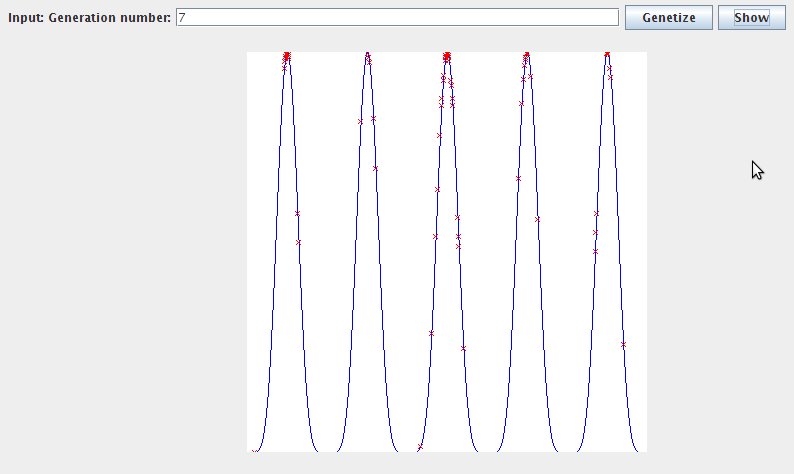This screenshot has width=794, height=474.
Task: Select the red marker cluster atop the third peak
Action: pos(447,56)
